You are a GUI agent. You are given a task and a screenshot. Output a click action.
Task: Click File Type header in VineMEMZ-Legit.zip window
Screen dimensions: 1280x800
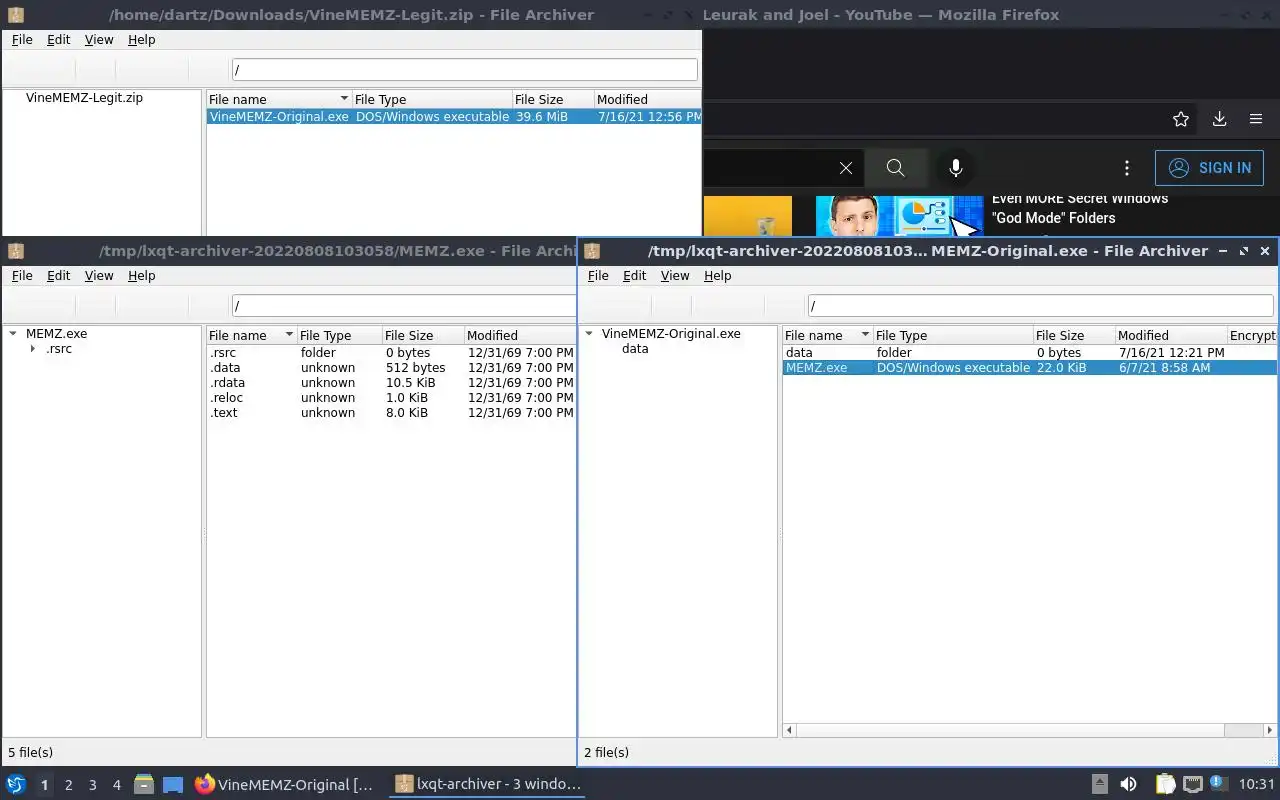point(432,99)
